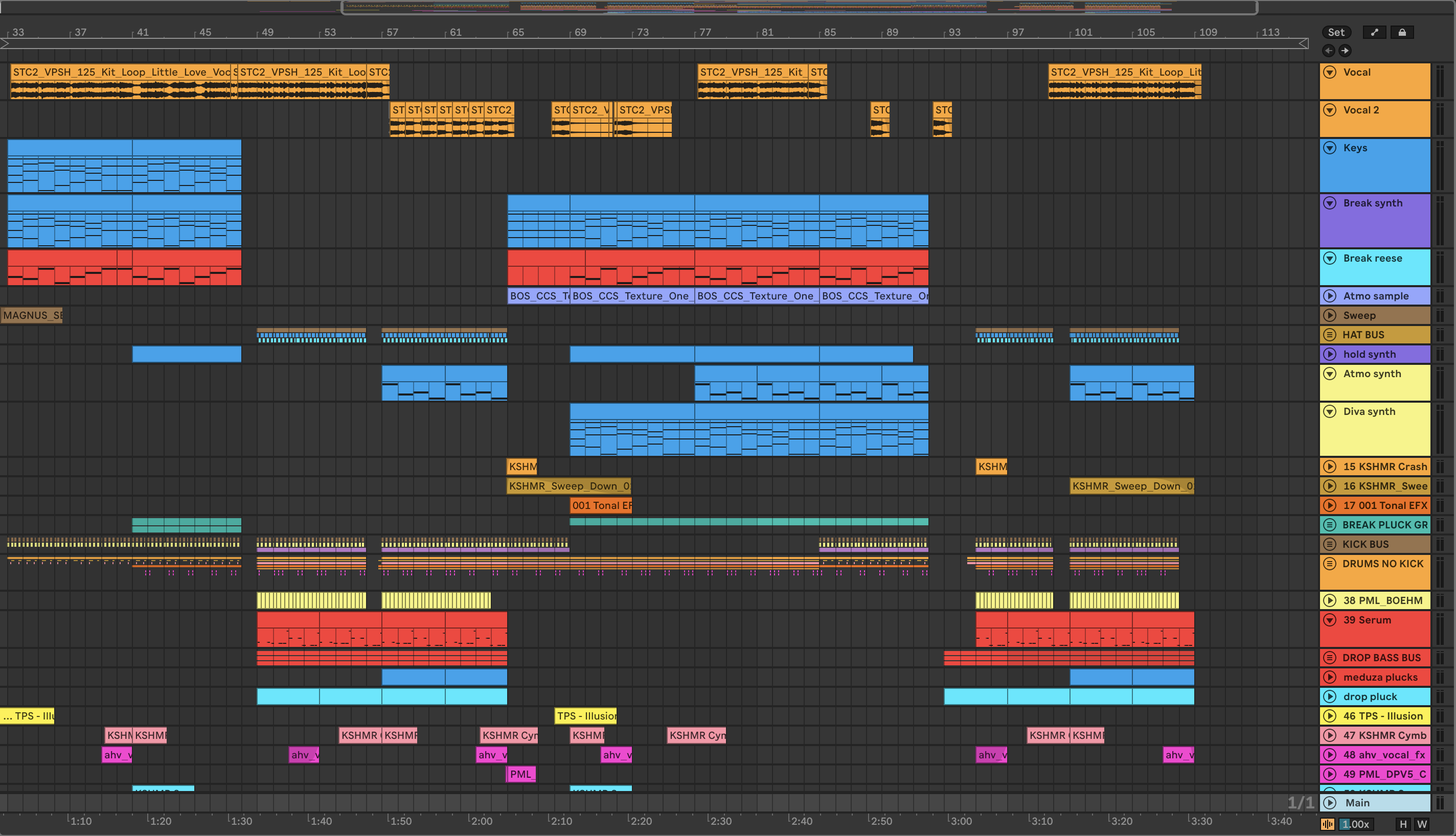
Task: Select the Break reese track title
Action: click(x=1373, y=258)
